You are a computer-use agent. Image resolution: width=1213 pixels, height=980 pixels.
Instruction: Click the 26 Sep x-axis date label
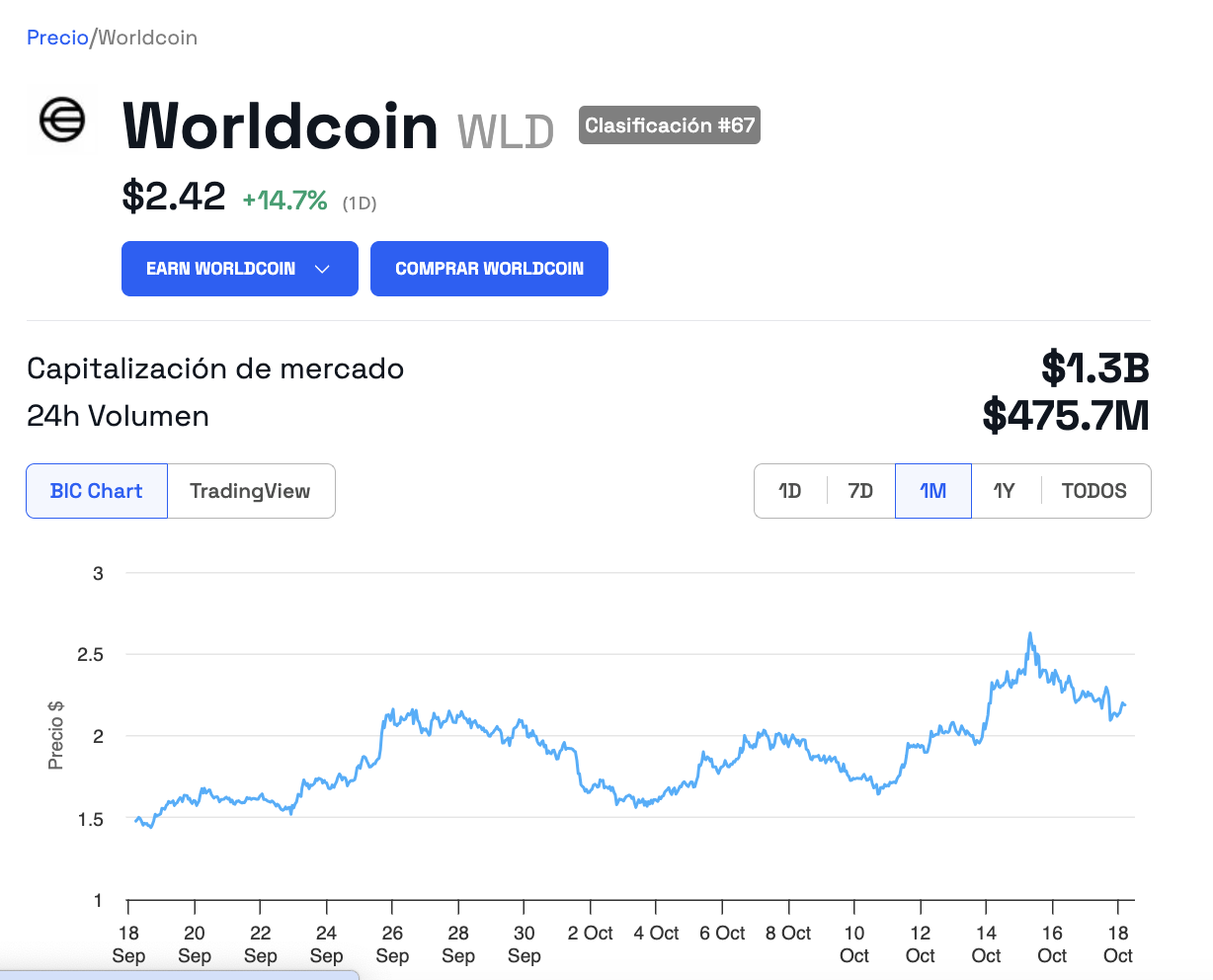coord(392,944)
